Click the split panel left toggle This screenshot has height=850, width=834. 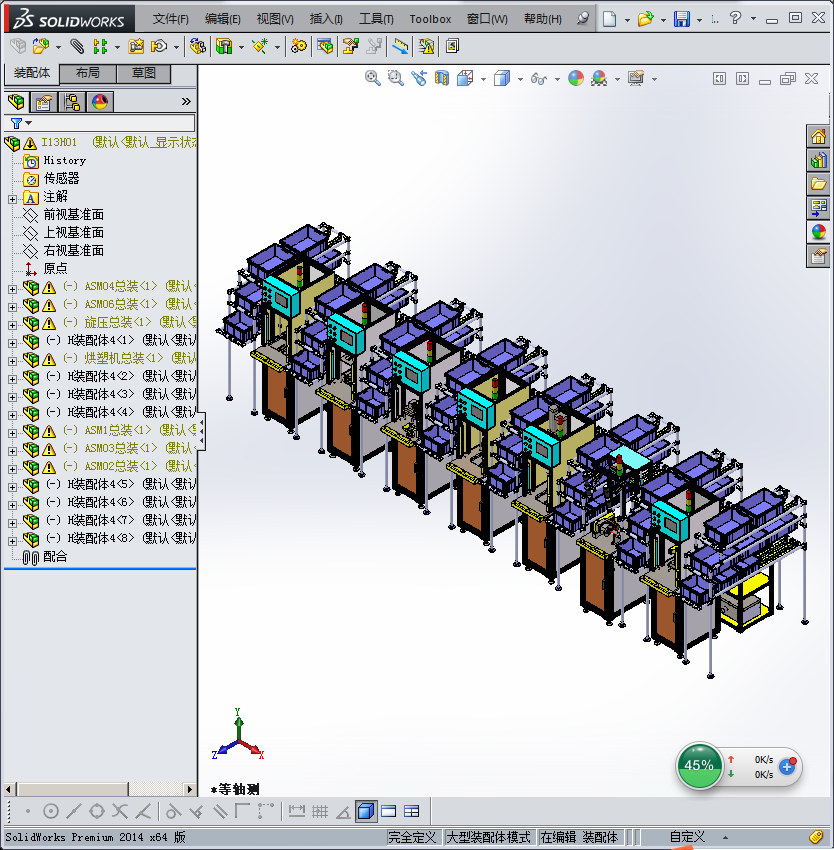(719, 79)
